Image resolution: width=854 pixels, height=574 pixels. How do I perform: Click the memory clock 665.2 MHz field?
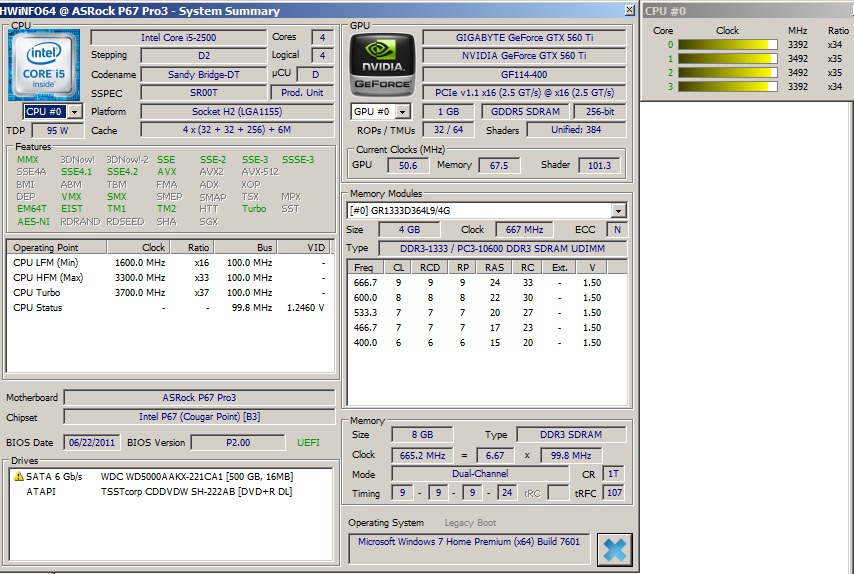coord(422,455)
